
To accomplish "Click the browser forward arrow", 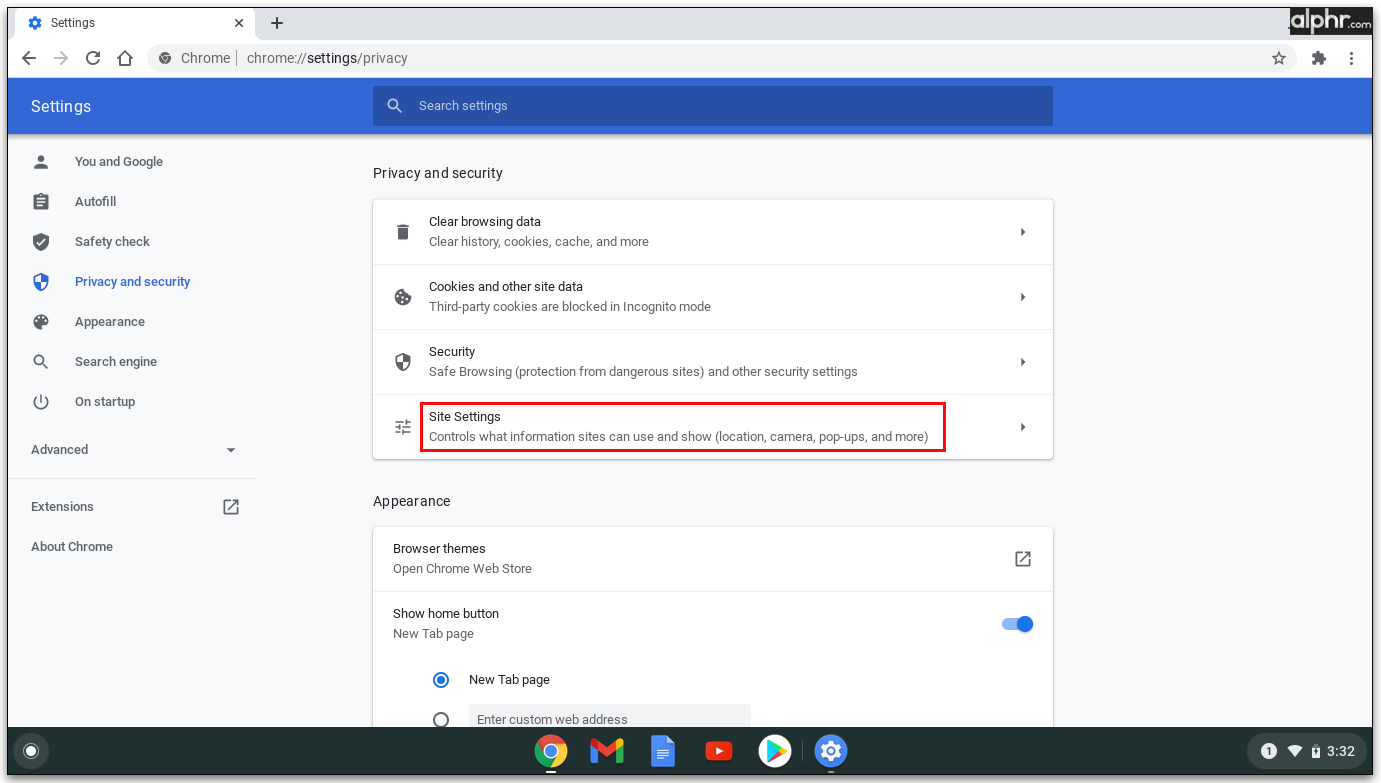I will pos(61,58).
